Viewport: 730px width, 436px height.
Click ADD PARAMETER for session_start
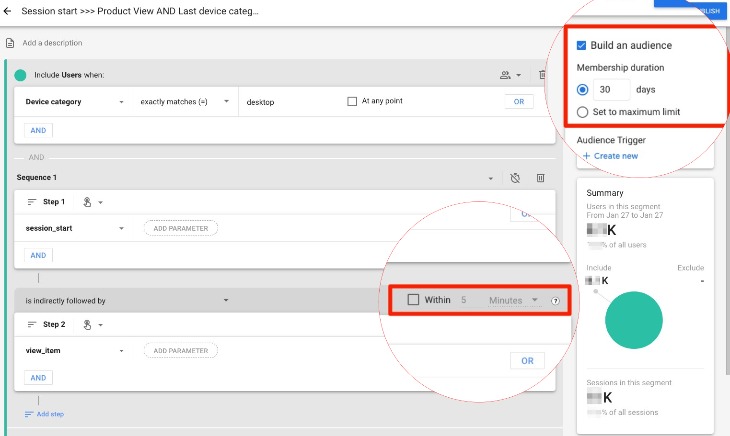point(181,228)
